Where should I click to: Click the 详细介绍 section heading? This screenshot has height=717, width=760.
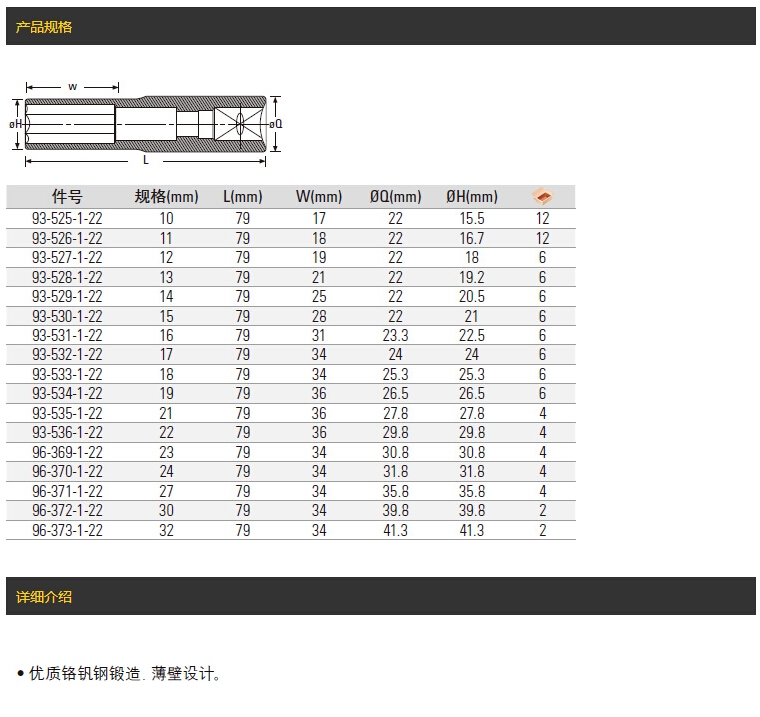[x=44, y=597]
